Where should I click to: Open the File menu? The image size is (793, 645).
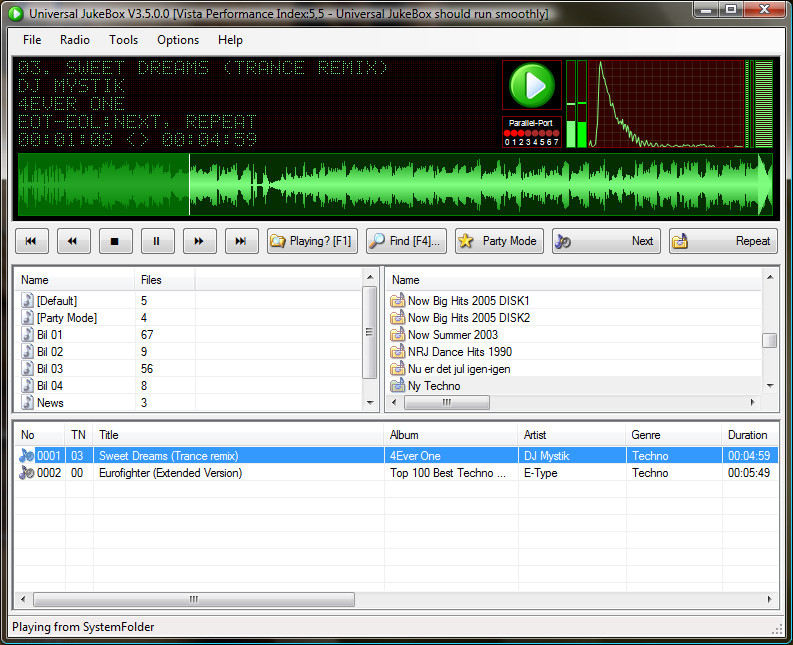pyautogui.click(x=32, y=40)
